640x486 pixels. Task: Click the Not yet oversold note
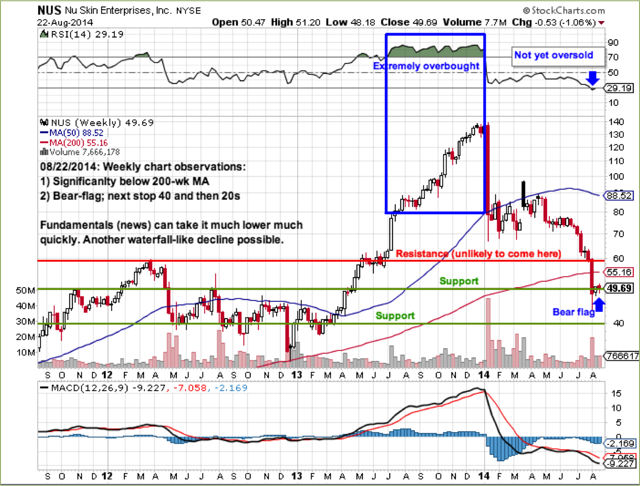click(x=553, y=55)
